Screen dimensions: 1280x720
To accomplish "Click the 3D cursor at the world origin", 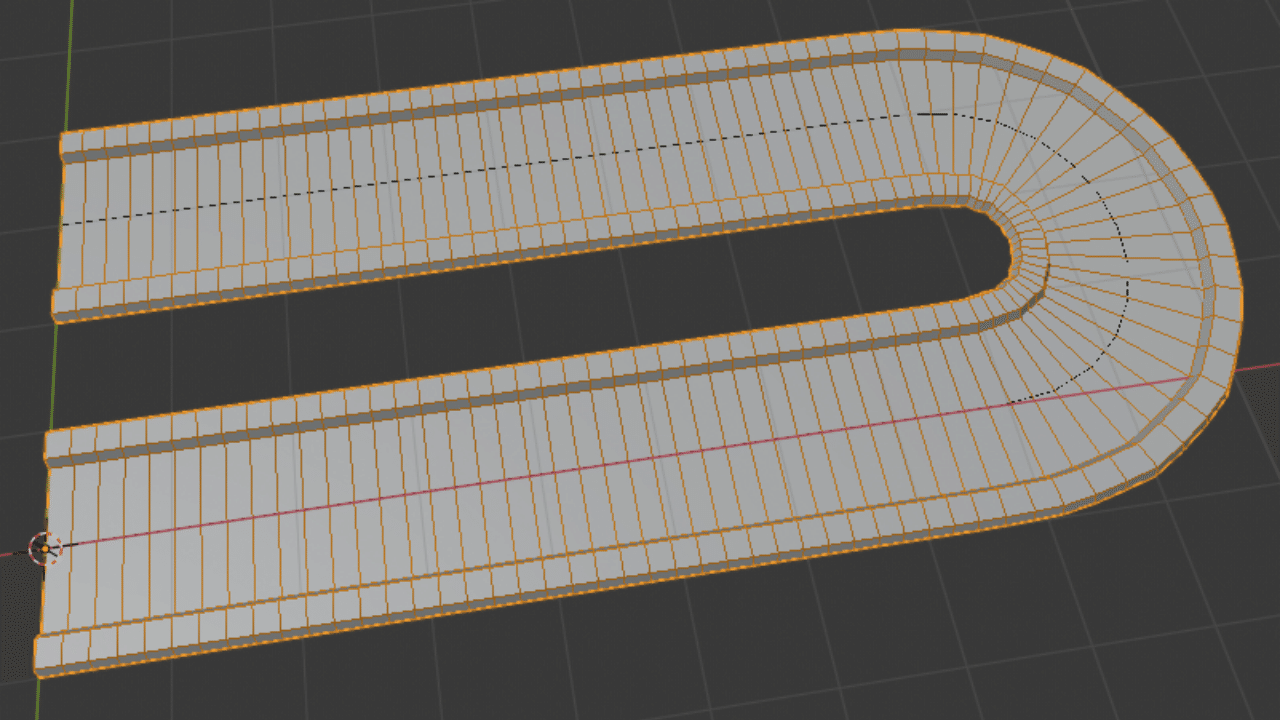I will tap(45, 548).
